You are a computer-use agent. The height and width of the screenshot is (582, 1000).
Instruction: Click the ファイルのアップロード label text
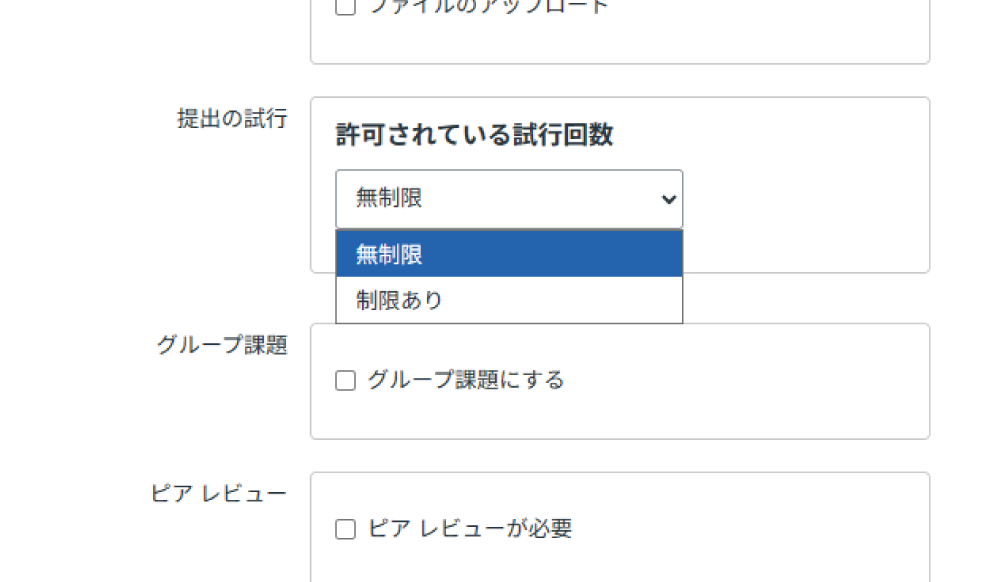[488, 7]
